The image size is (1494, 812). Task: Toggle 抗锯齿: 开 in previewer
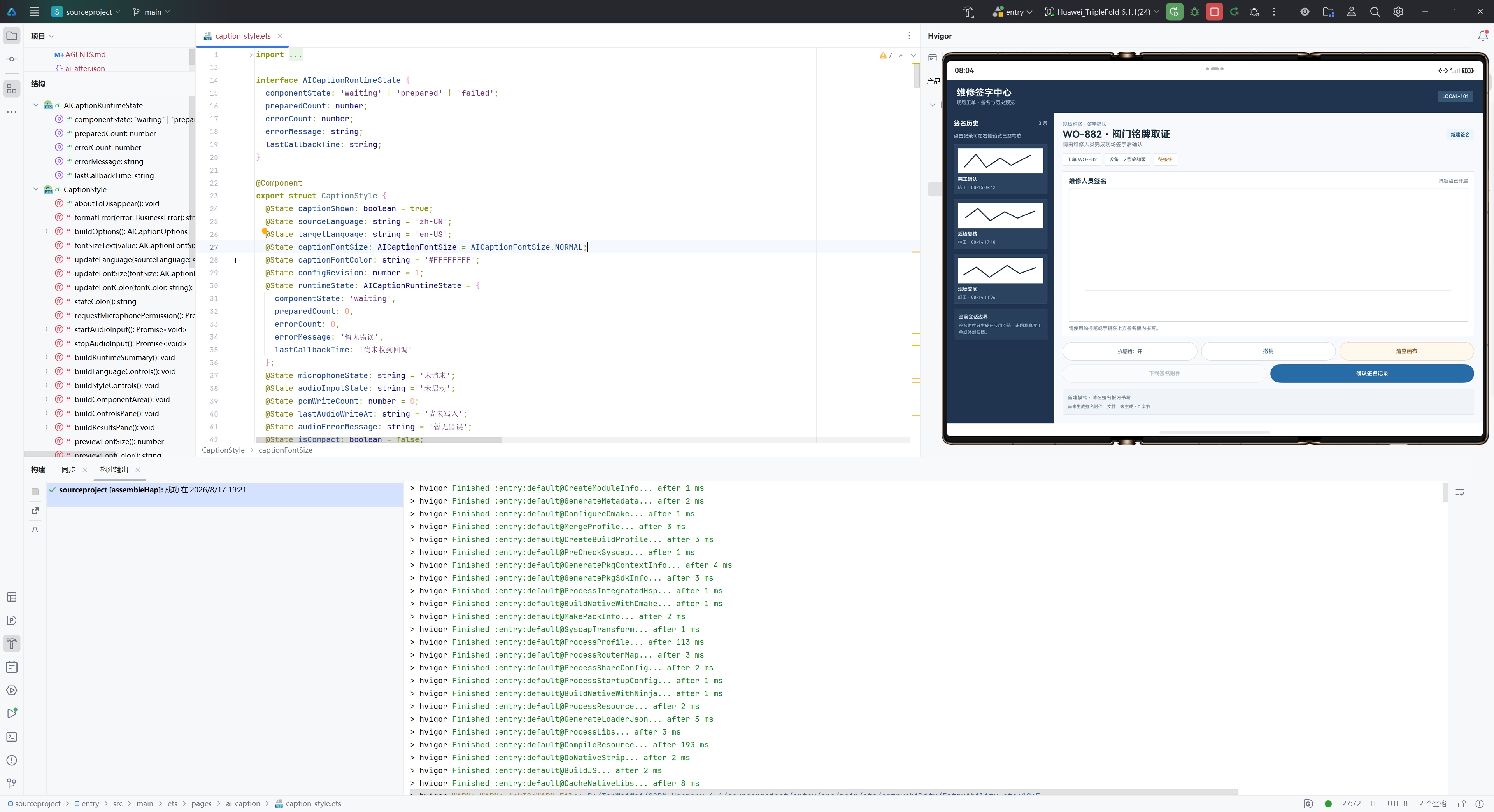[1130, 351]
